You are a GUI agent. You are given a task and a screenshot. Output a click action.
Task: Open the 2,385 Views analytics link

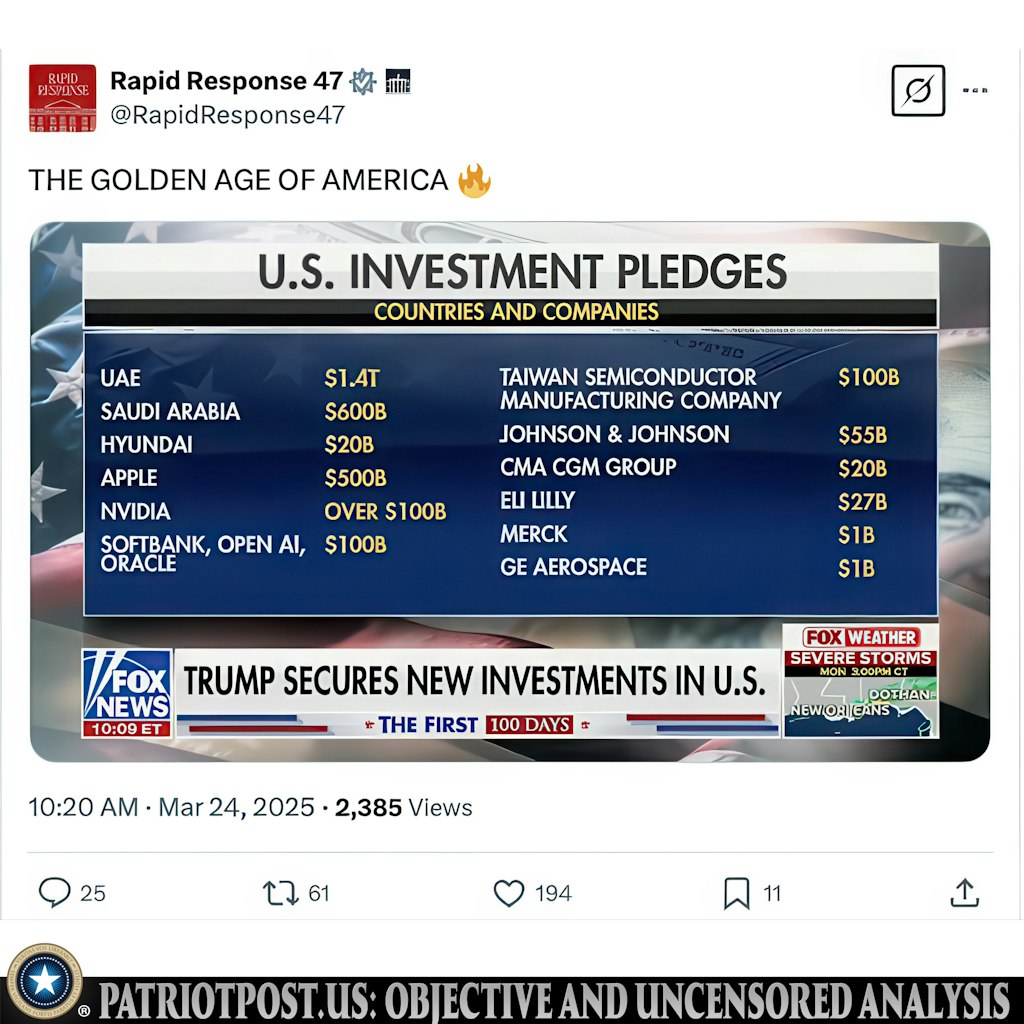pos(403,807)
